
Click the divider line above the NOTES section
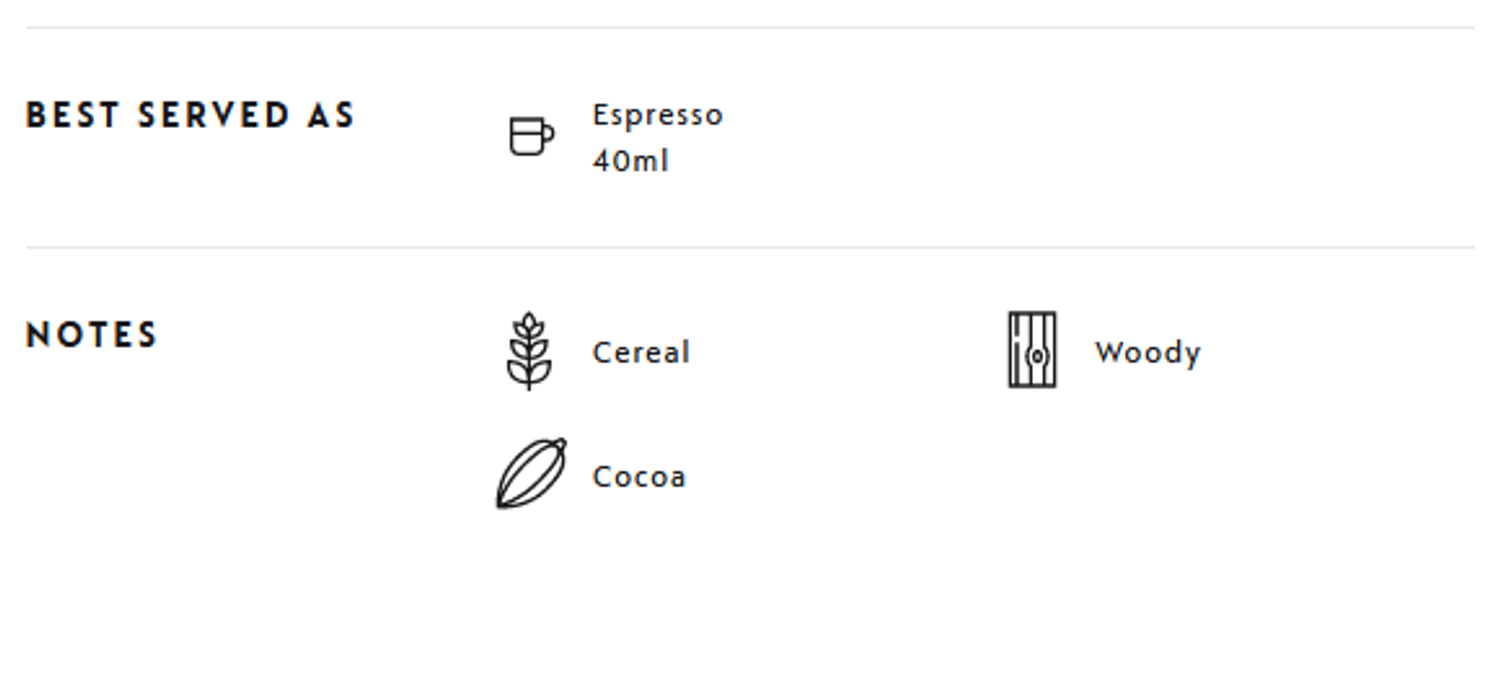[x=750, y=247]
